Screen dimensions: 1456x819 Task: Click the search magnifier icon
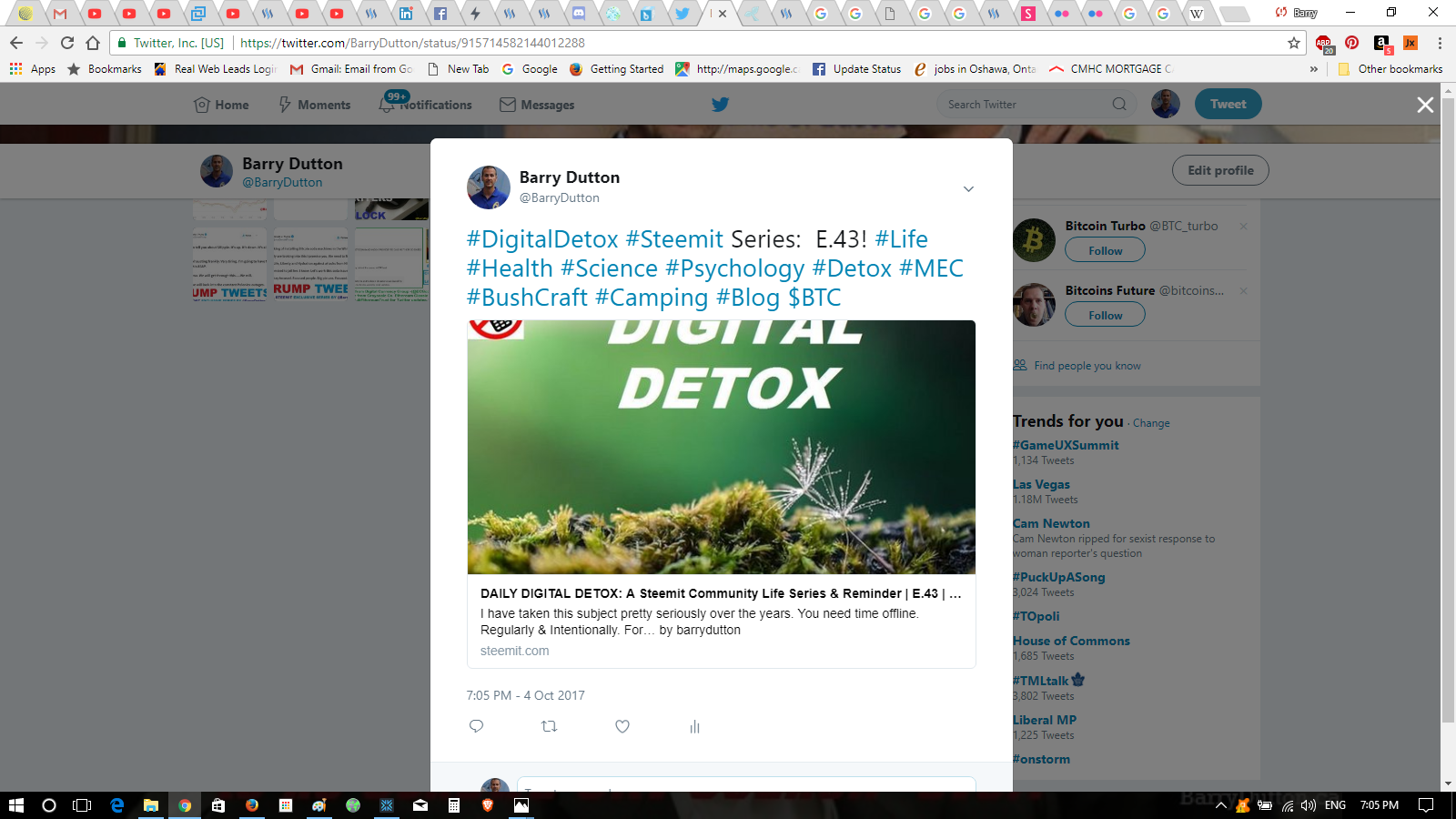point(1119,105)
